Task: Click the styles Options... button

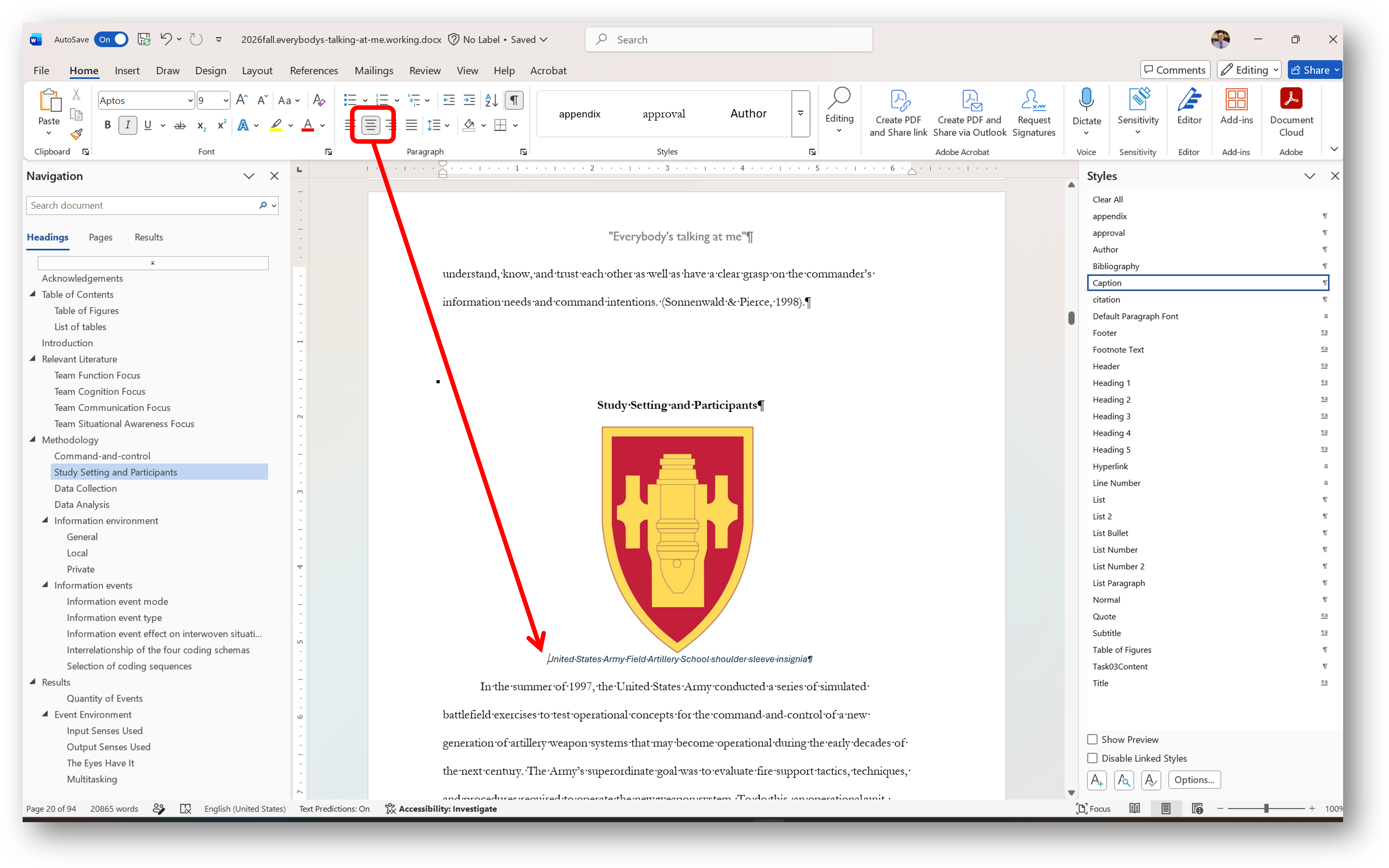Action: [x=1194, y=779]
